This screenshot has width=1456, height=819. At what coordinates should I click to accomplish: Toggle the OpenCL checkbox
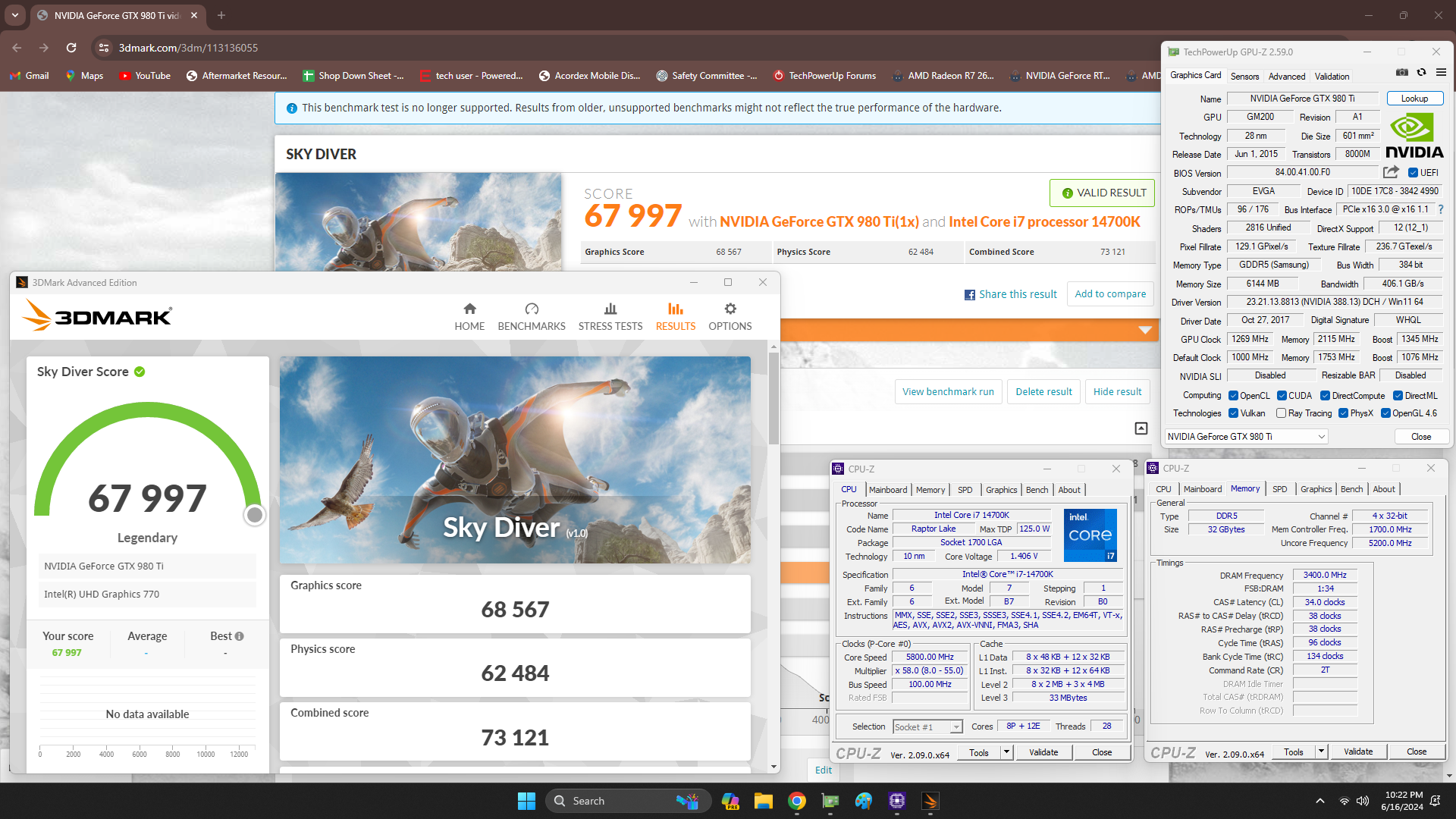pyautogui.click(x=1234, y=396)
